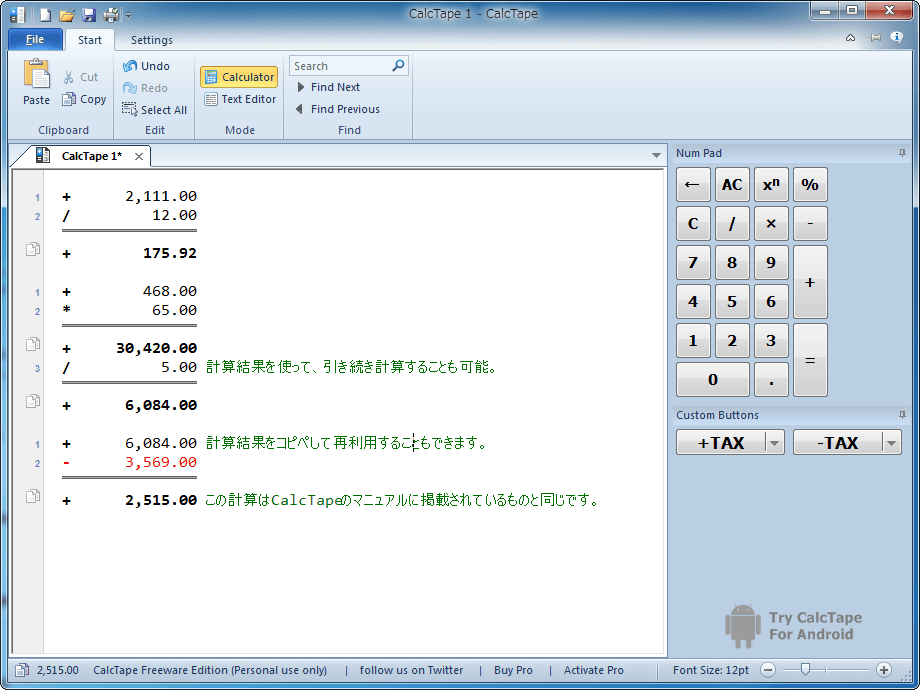Screen dimensions: 920x690
Task: Click the tall plus key on the Num Pad
Action: pyautogui.click(x=810, y=282)
